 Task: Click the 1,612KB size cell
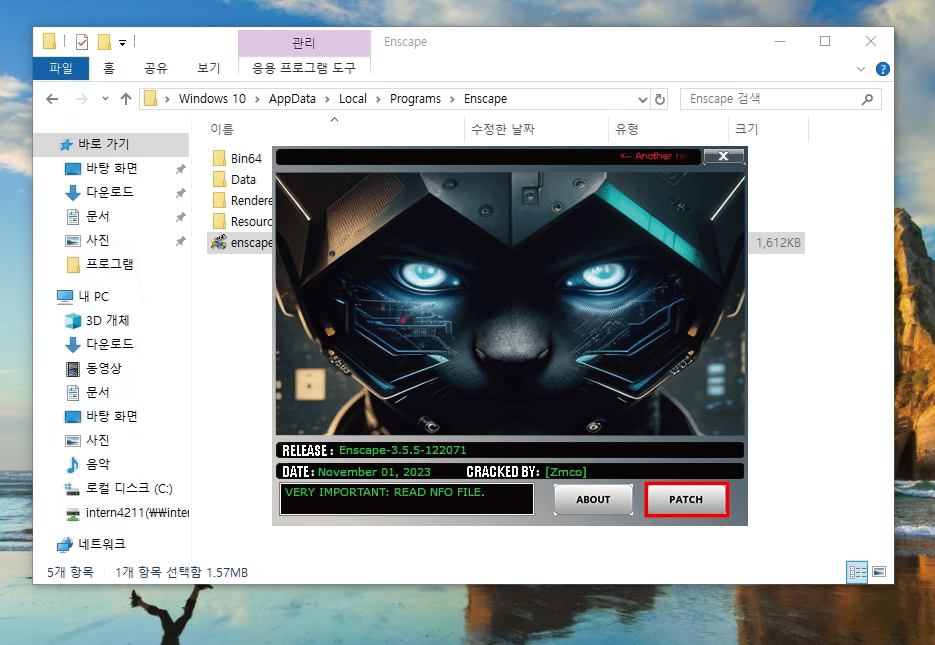click(778, 243)
